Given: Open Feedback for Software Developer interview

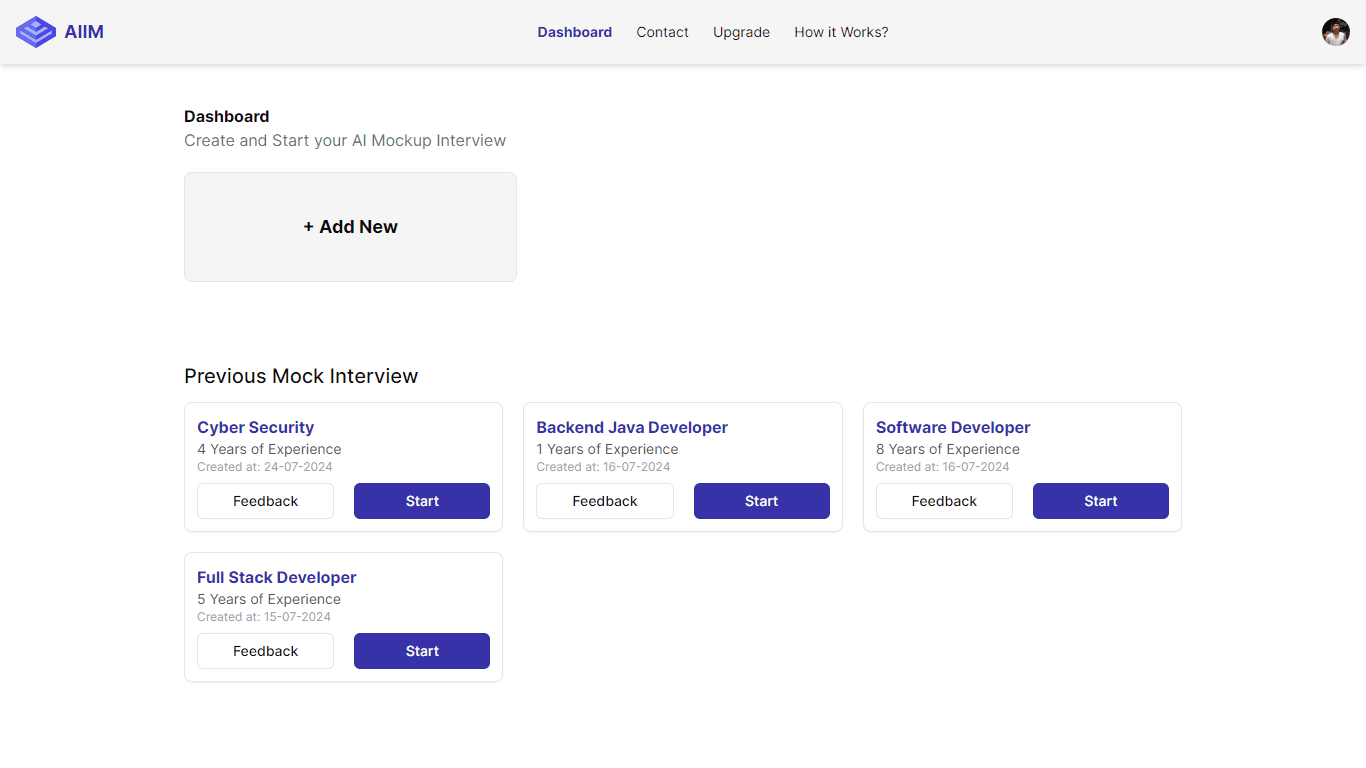Looking at the screenshot, I should (944, 501).
